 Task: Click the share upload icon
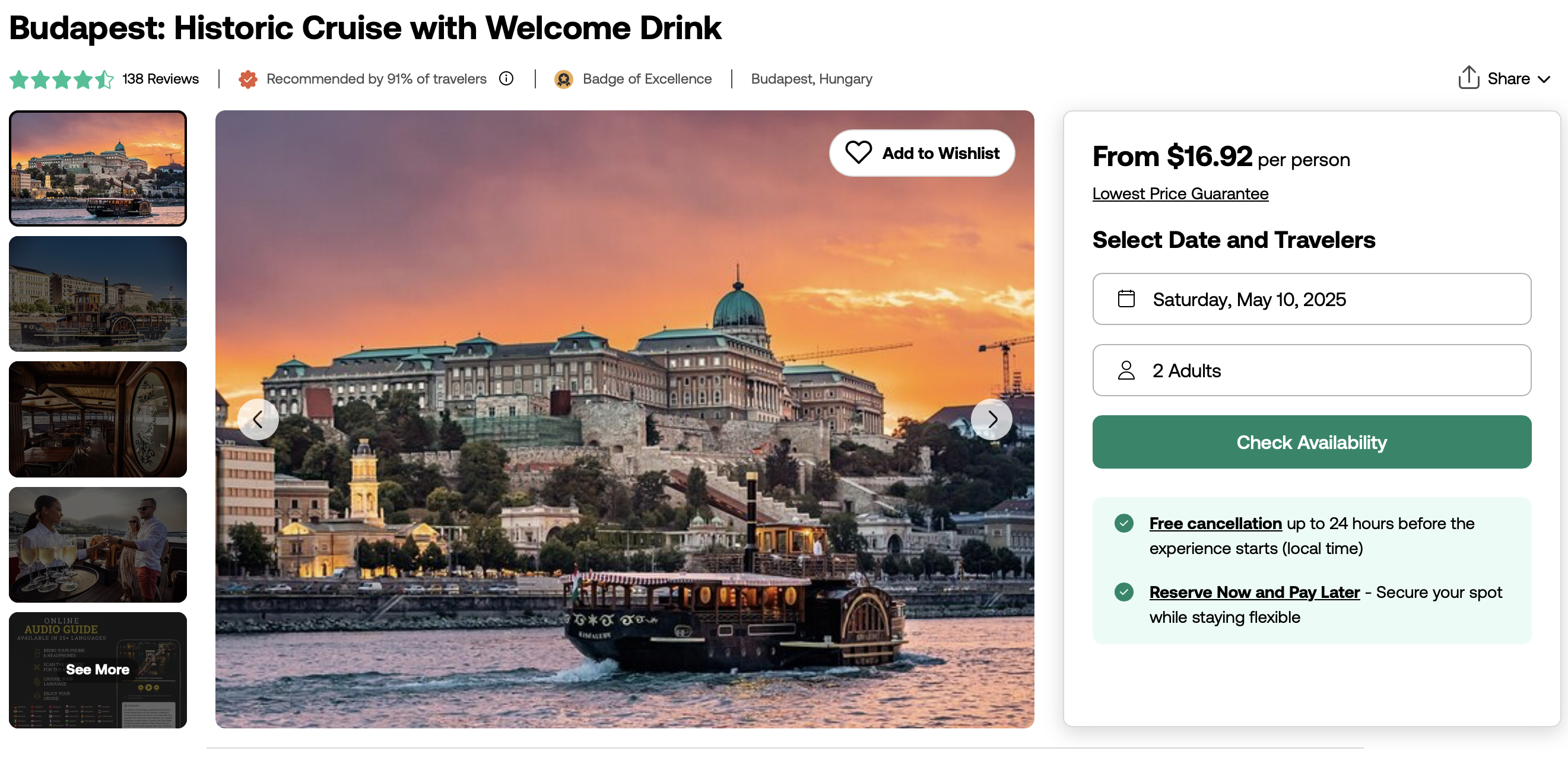tap(1468, 77)
